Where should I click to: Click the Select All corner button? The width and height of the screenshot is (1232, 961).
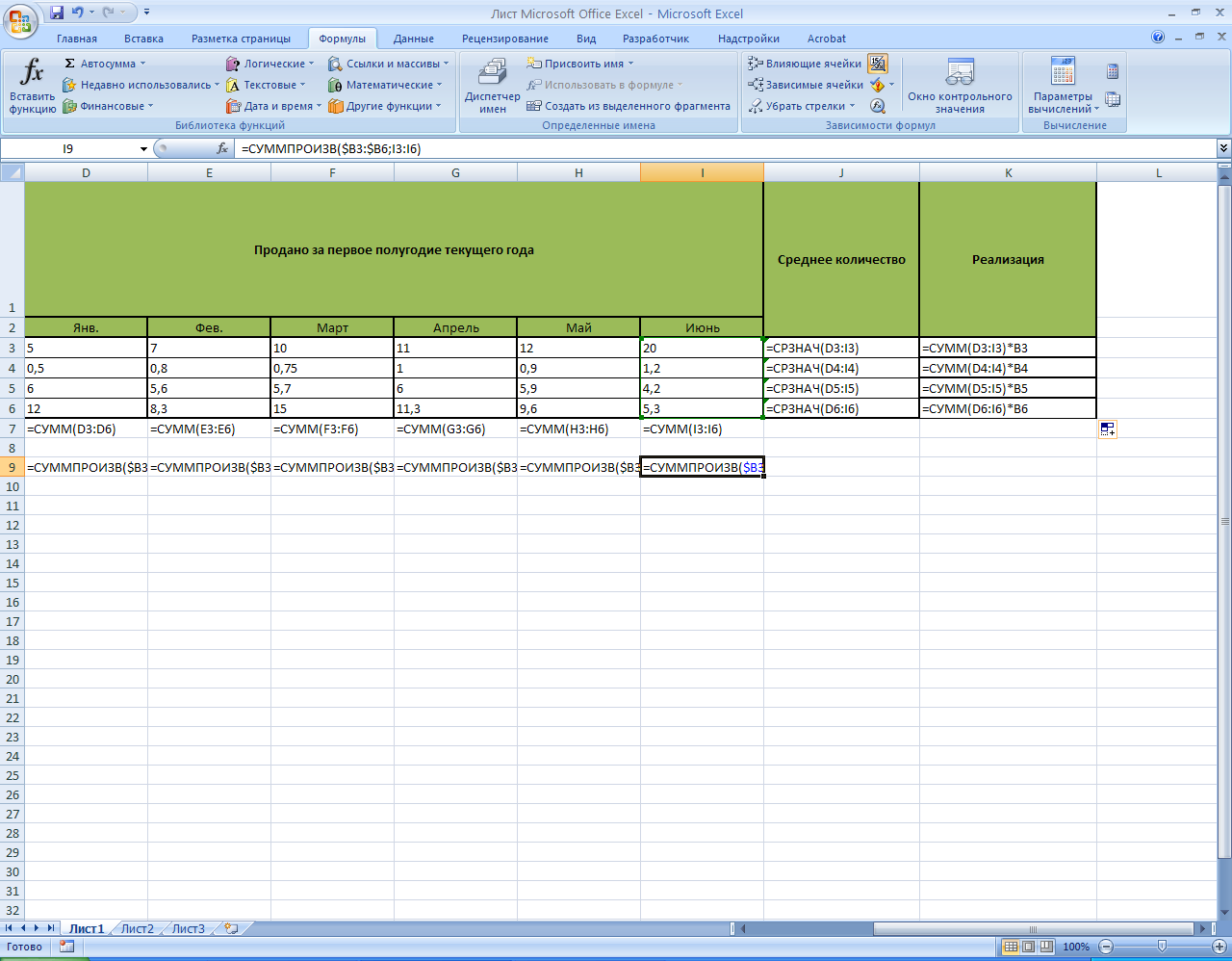pos(12,172)
